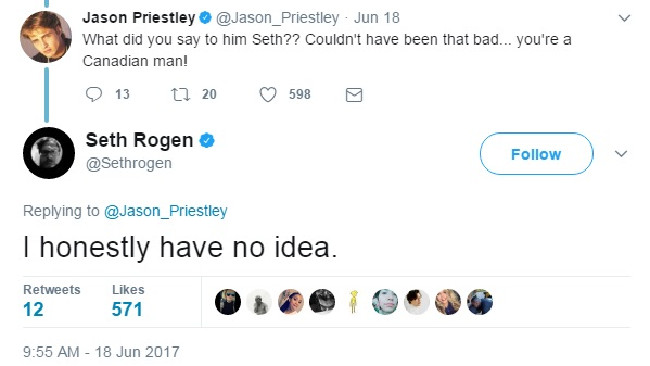
Task: Follow Seth Rogen
Action: point(536,154)
